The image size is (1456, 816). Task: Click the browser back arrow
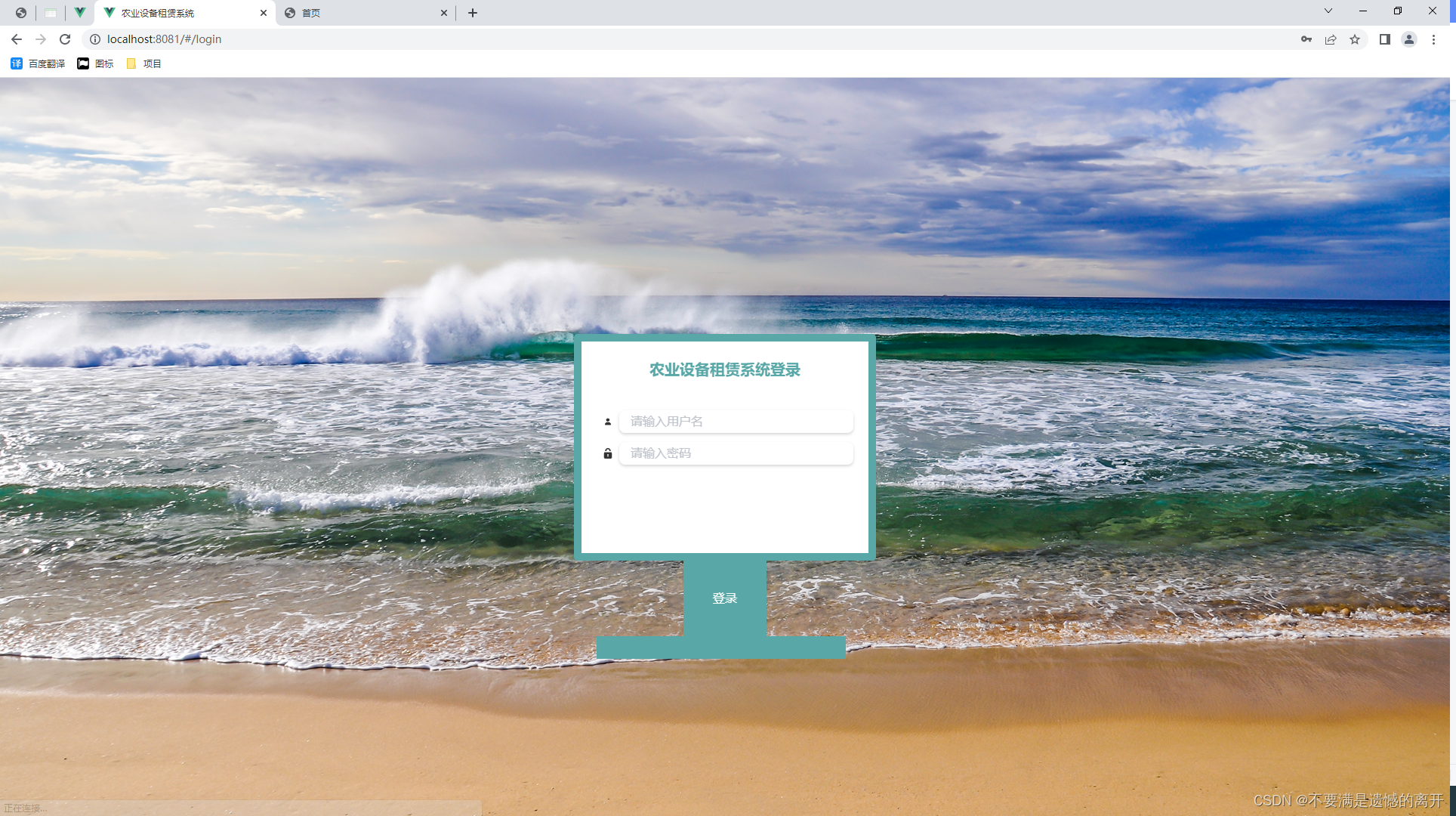click(x=17, y=39)
